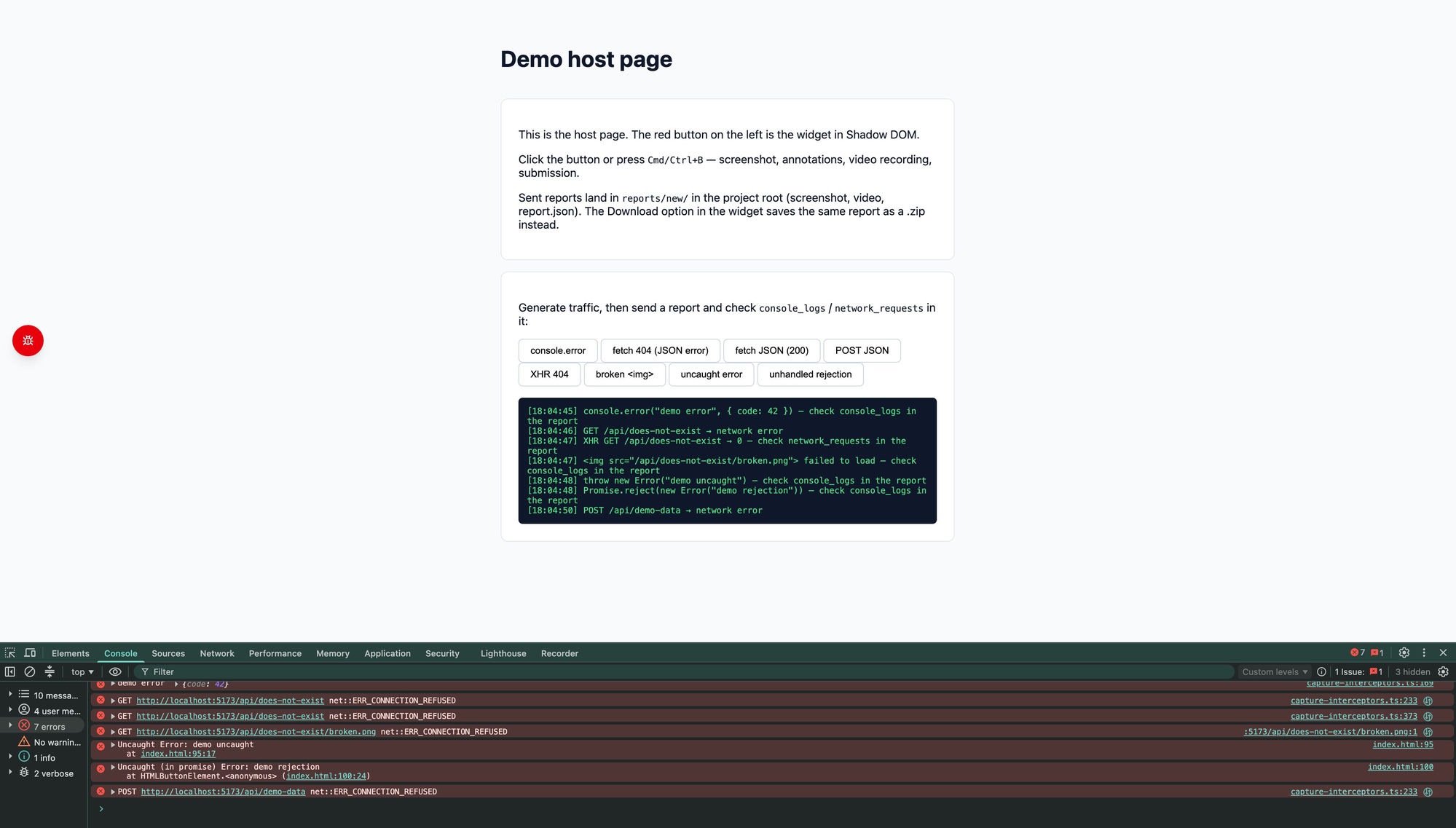Image resolution: width=1456 pixels, height=828 pixels.
Task: Switch to the Memory tab
Action: (333, 653)
